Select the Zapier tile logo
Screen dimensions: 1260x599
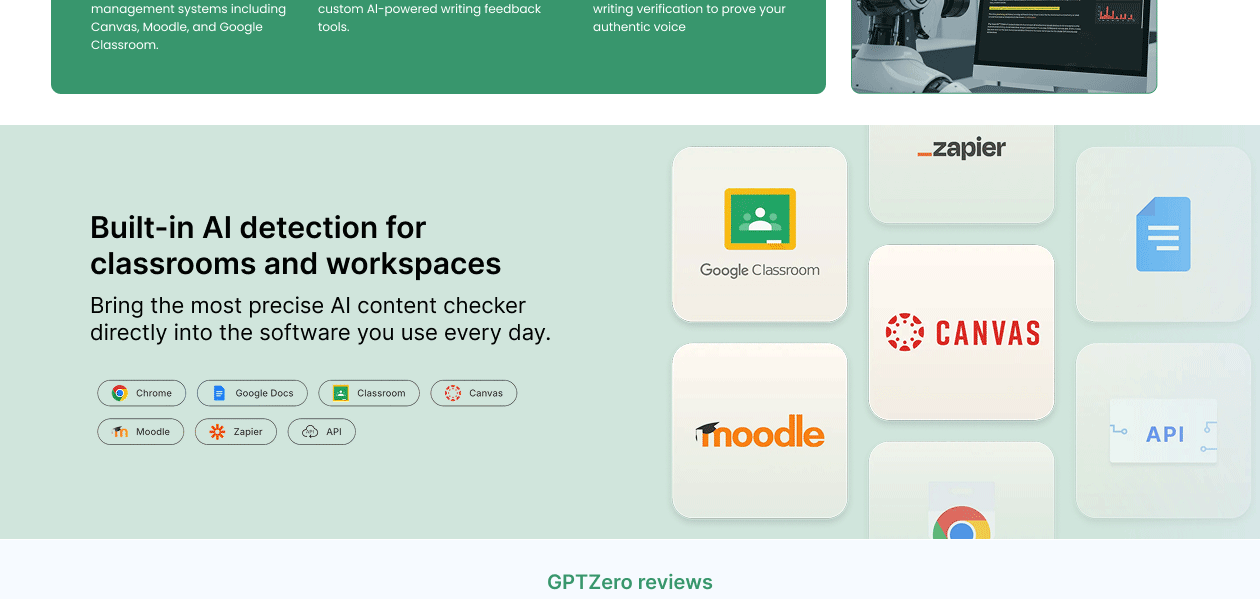coord(961,148)
